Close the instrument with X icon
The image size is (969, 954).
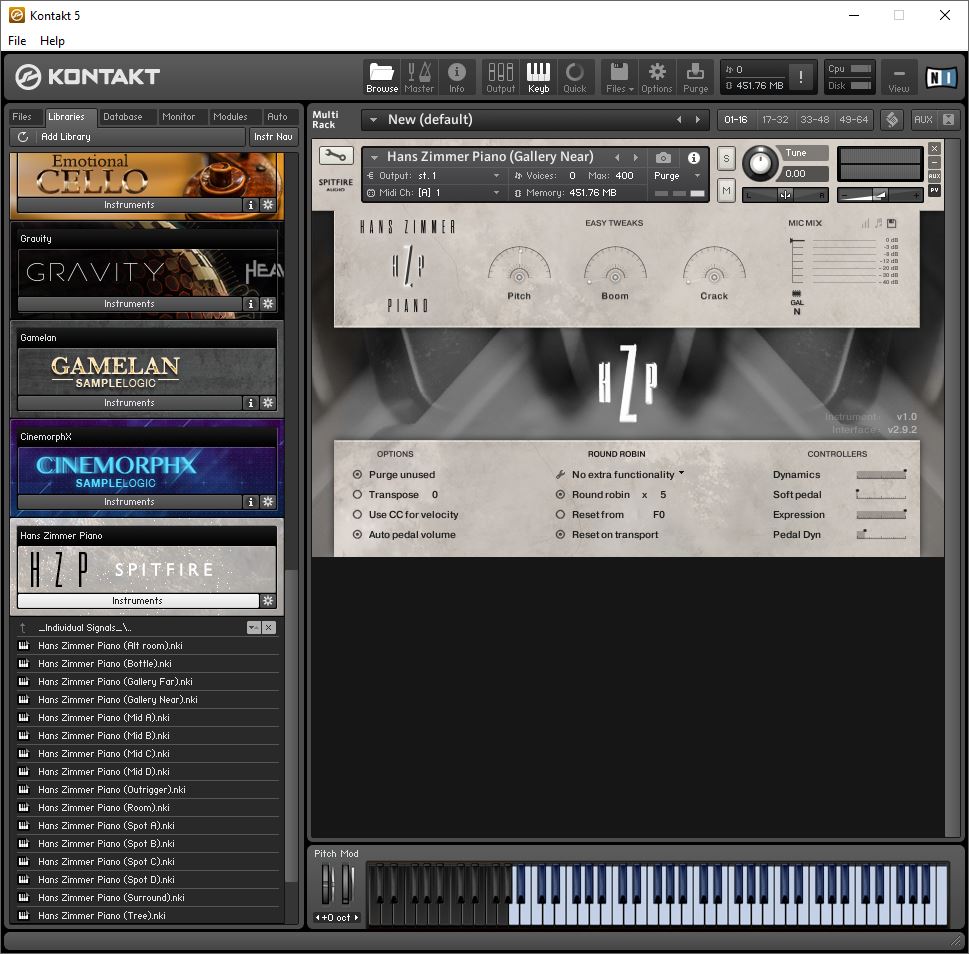(x=934, y=148)
